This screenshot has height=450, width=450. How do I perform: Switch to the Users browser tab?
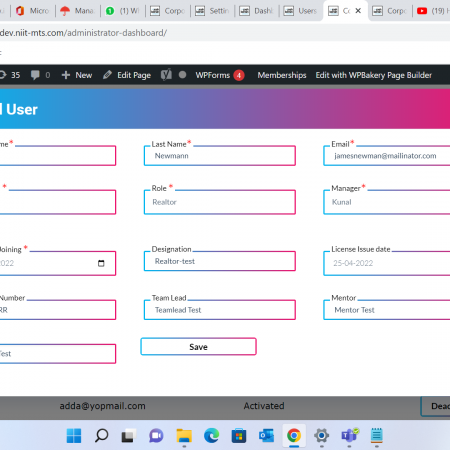[300, 11]
